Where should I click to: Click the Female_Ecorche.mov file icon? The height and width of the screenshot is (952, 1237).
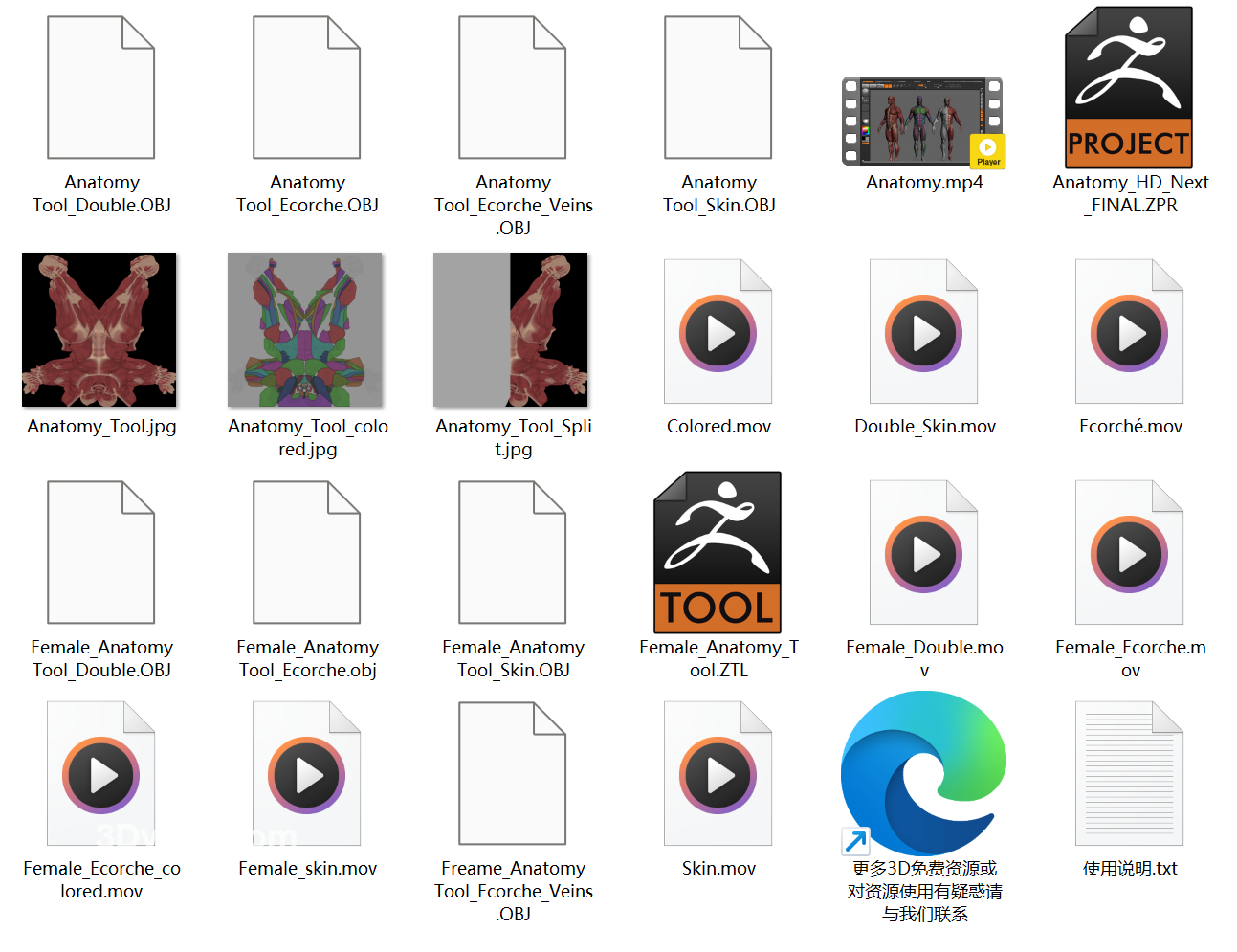1129,553
